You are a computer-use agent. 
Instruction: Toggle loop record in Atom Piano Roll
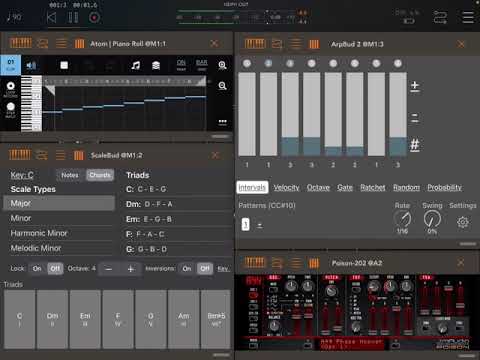pyautogui.click(x=11, y=89)
